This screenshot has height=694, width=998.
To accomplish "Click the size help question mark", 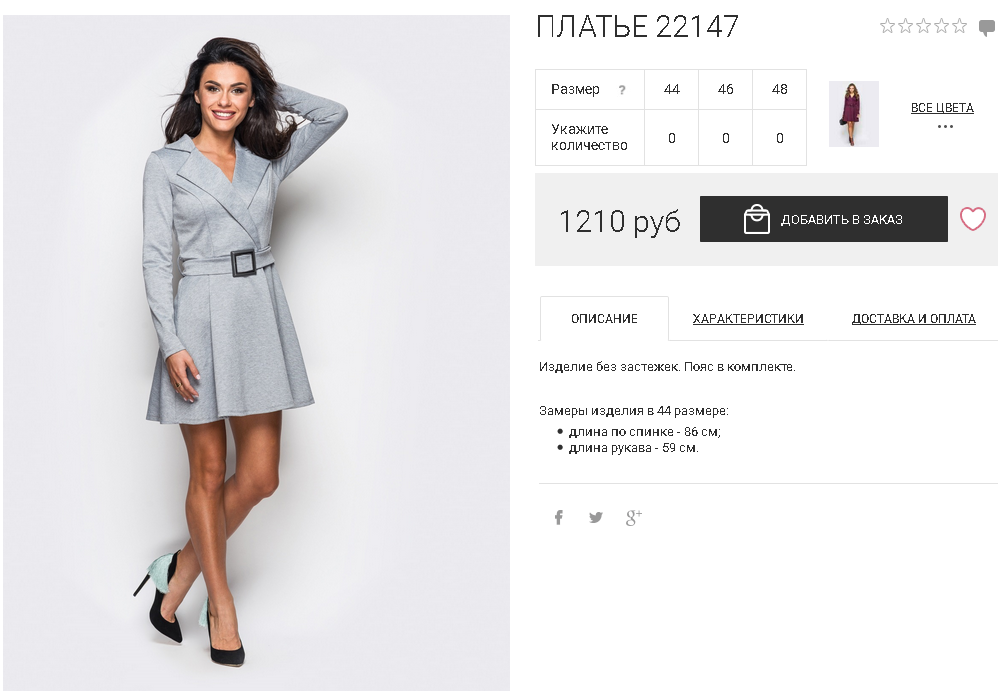I will [622, 90].
